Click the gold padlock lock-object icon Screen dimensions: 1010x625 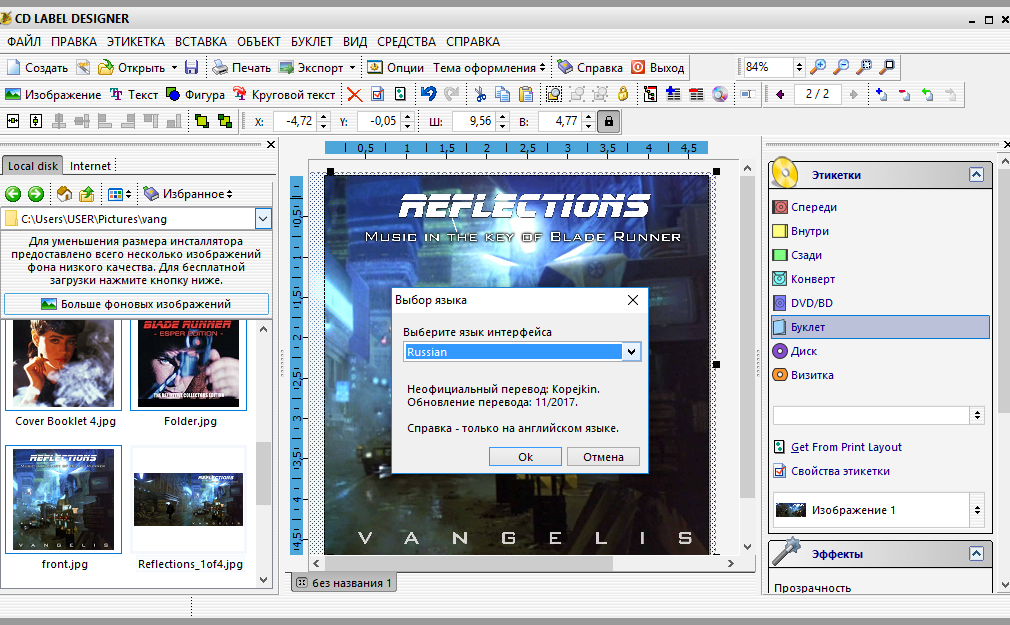point(623,94)
